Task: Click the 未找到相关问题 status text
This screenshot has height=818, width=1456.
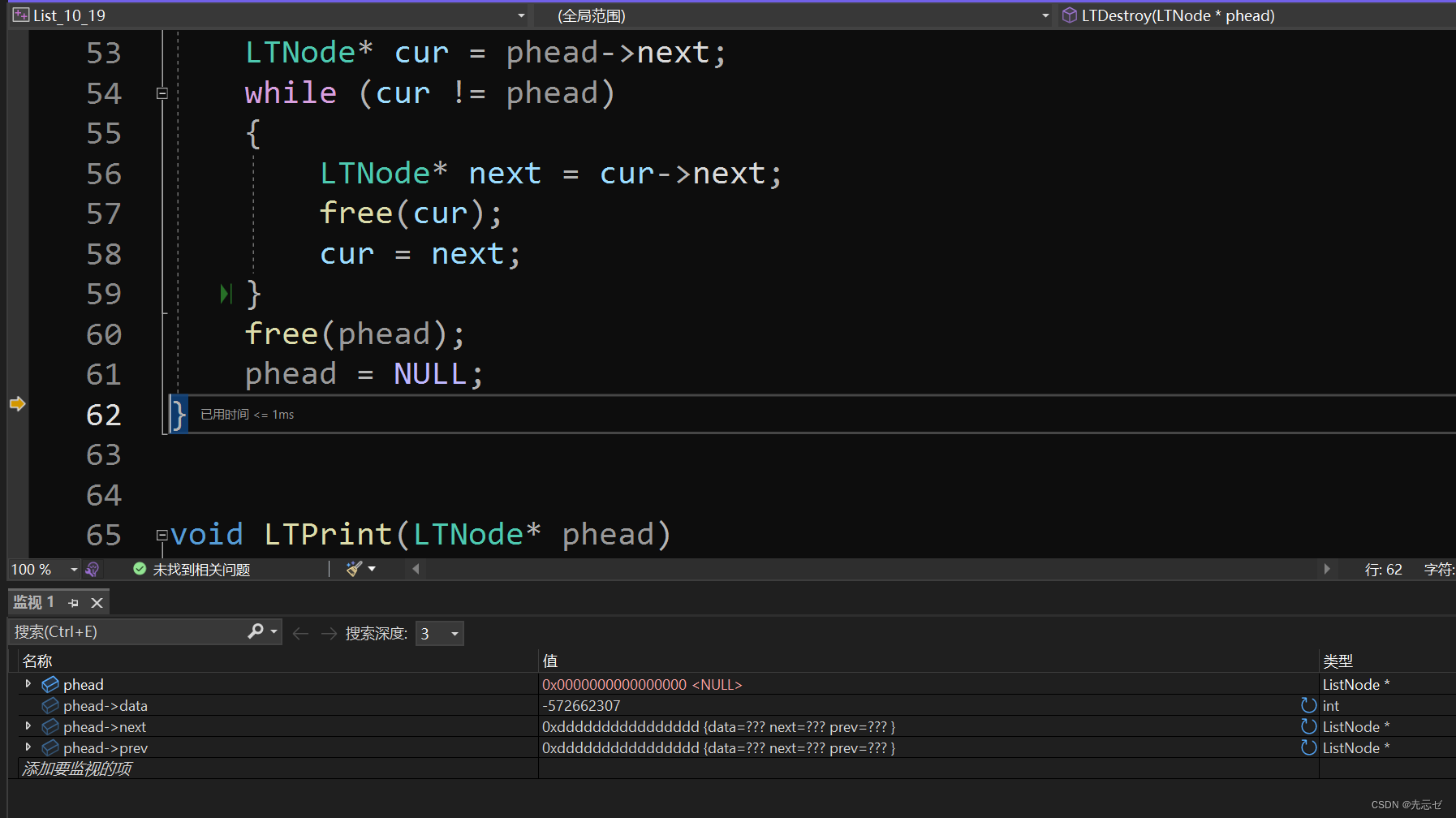Action: click(x=201, y=570)
